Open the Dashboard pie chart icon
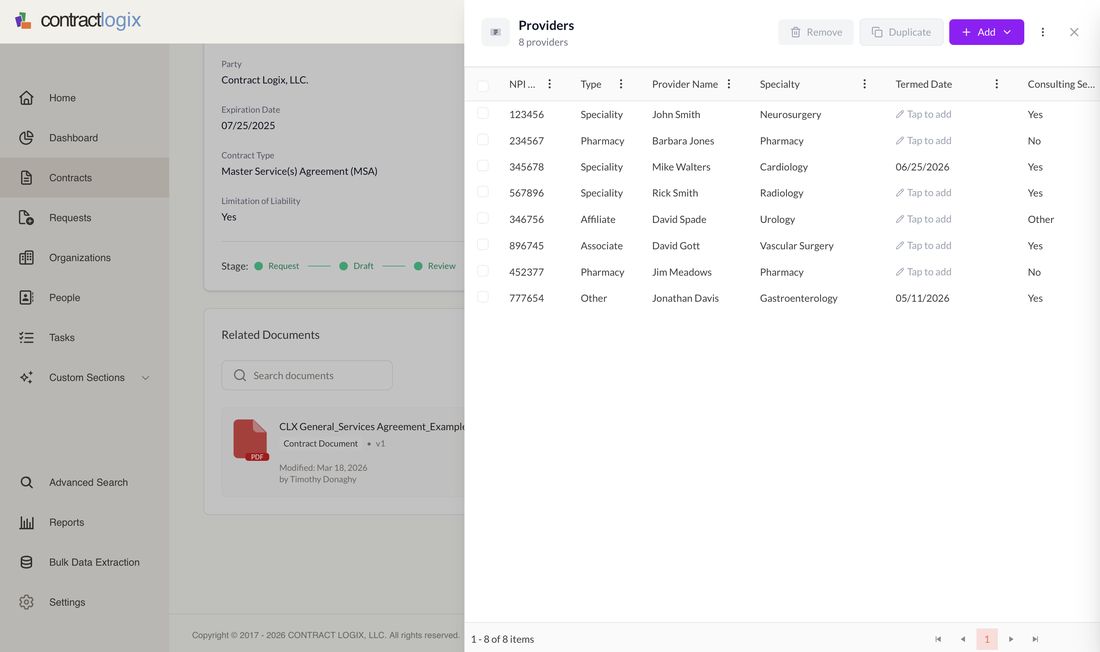 coord(27,138)
